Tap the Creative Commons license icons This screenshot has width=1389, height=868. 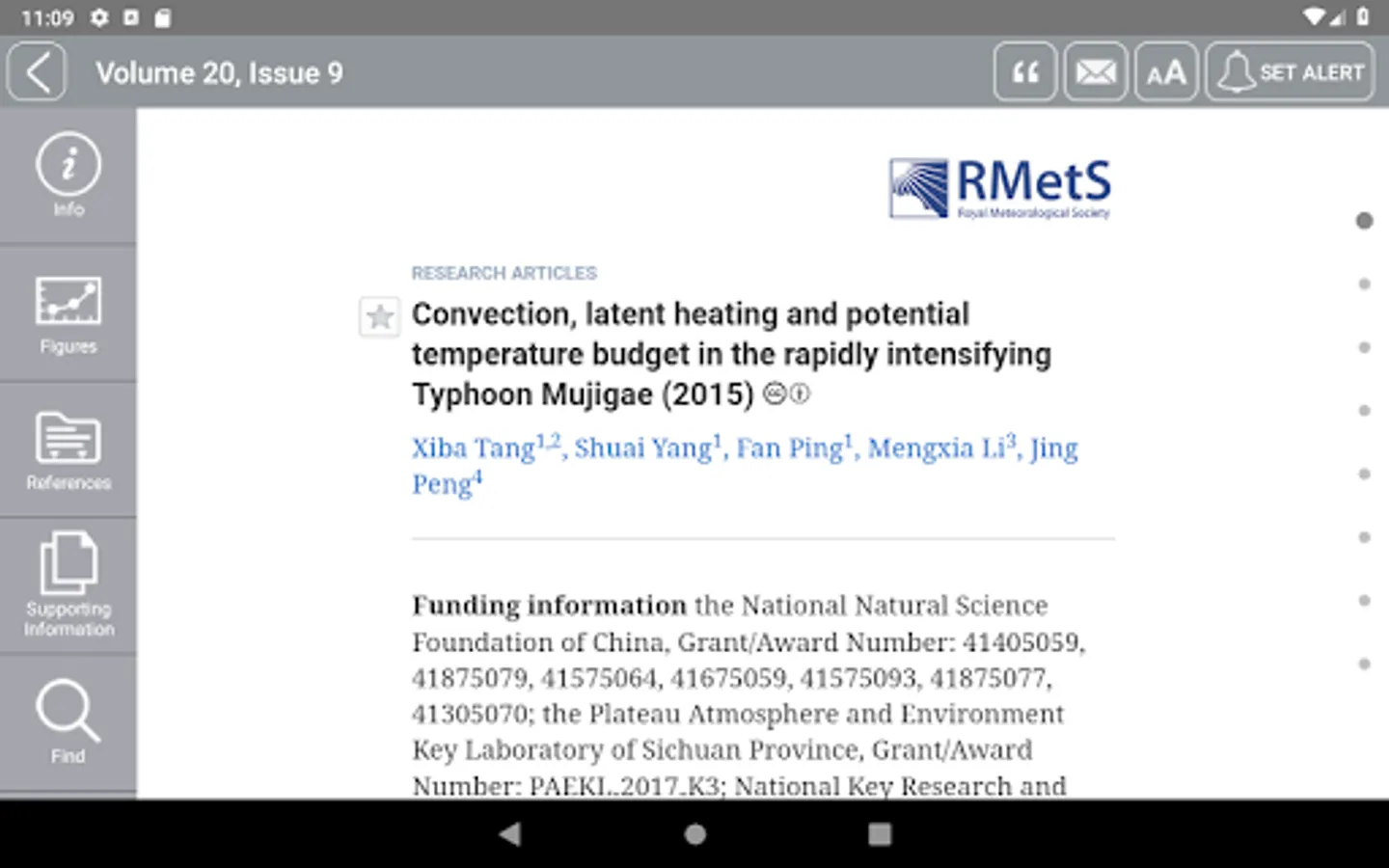click(786, 394)
